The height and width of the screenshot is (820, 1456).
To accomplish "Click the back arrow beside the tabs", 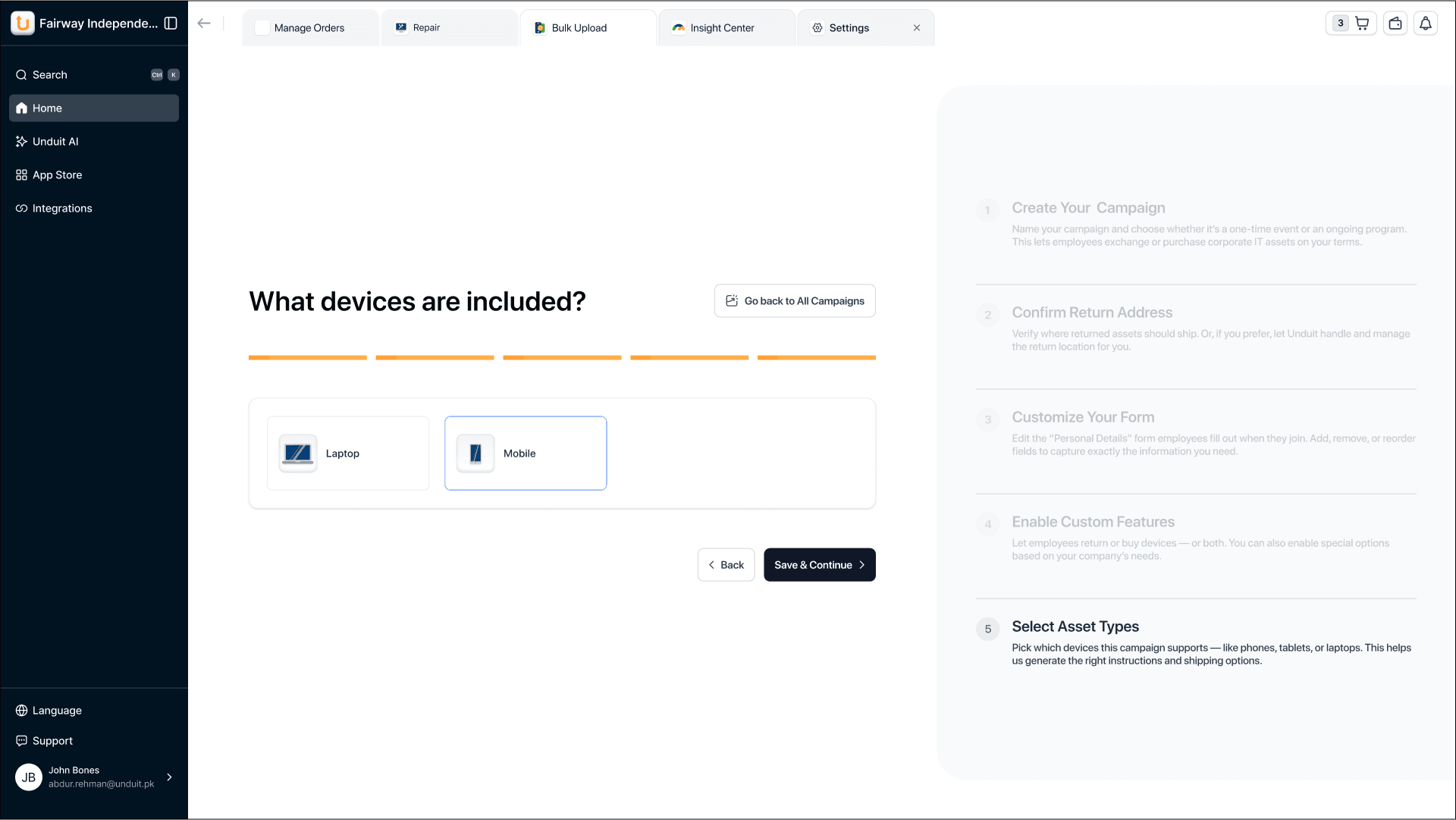I will (x=203, y=24).
